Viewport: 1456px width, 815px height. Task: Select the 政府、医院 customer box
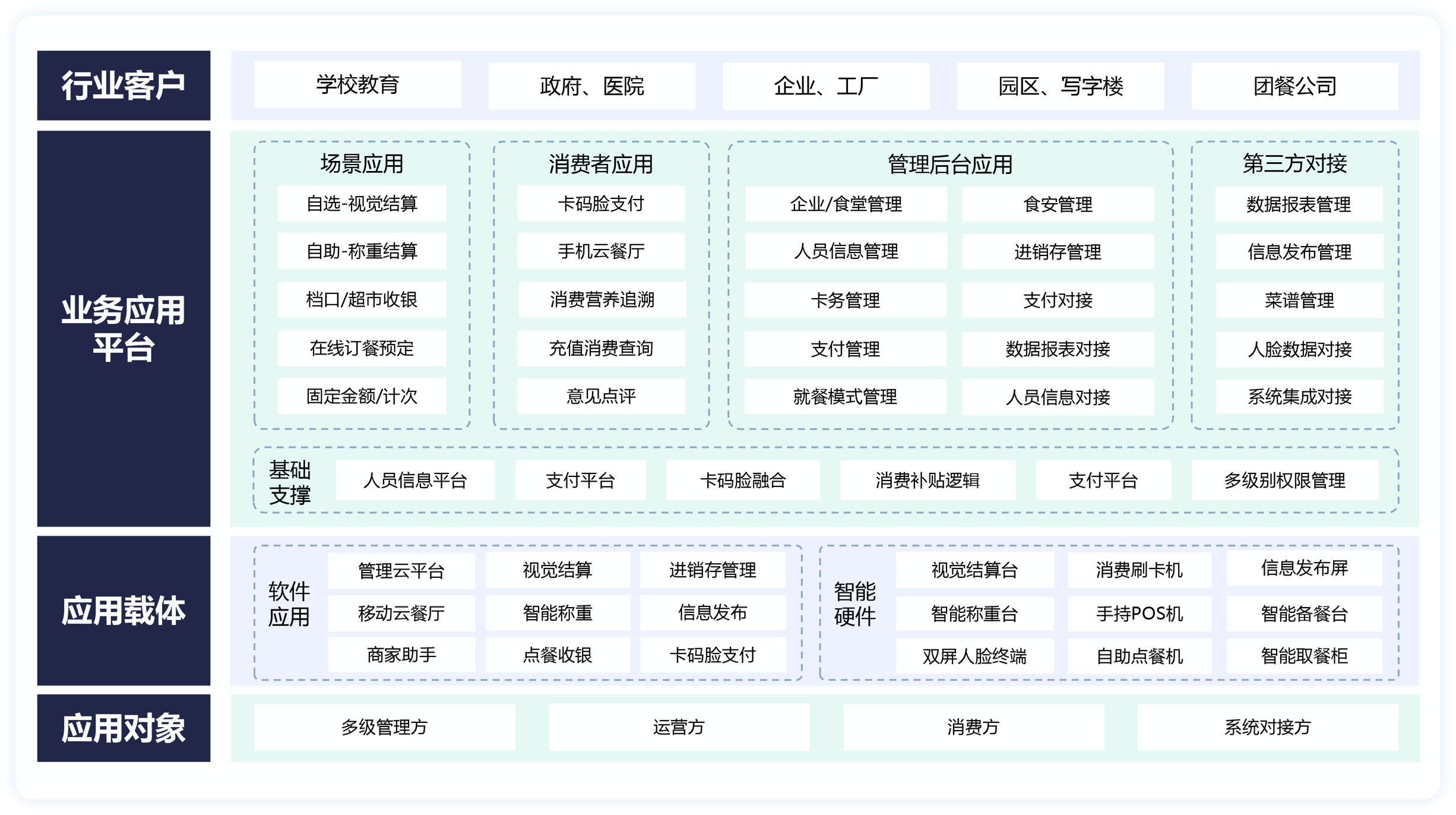pyautogui.click(x=592, y=86)
